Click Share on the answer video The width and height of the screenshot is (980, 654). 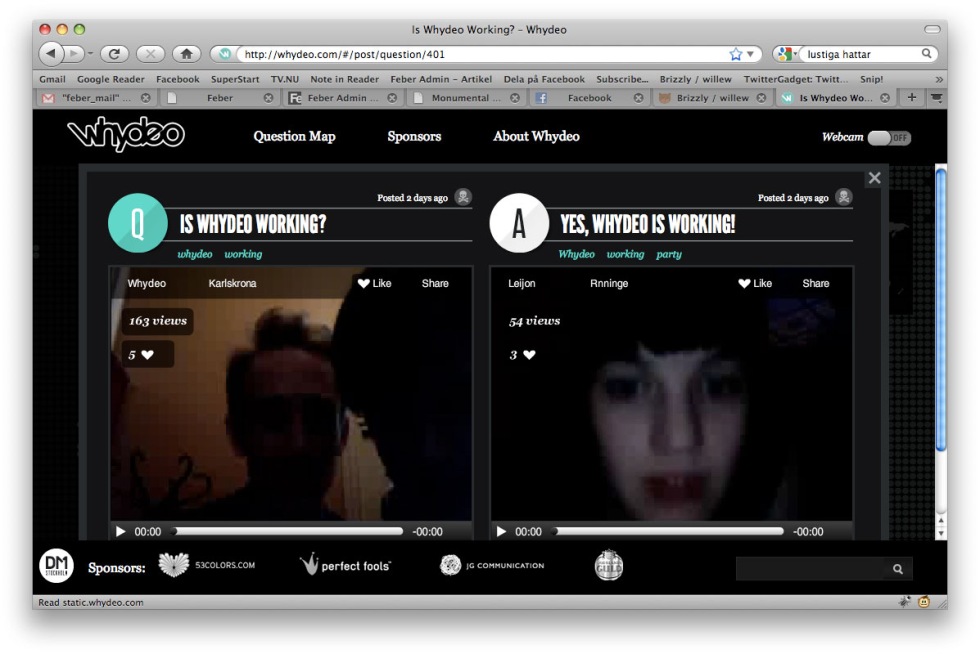(815, 284)
